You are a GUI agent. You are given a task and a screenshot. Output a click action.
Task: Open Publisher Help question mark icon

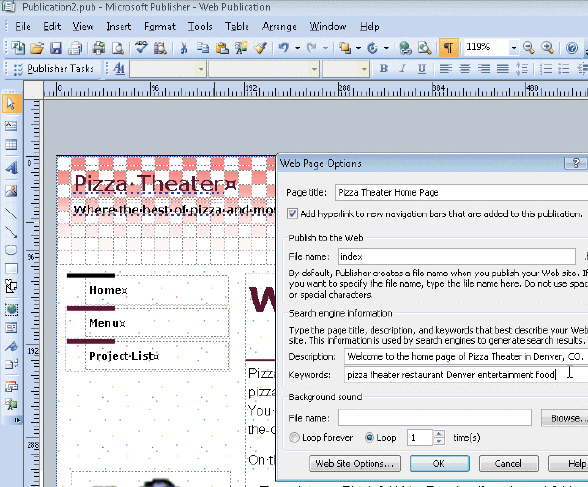point(572,48)
